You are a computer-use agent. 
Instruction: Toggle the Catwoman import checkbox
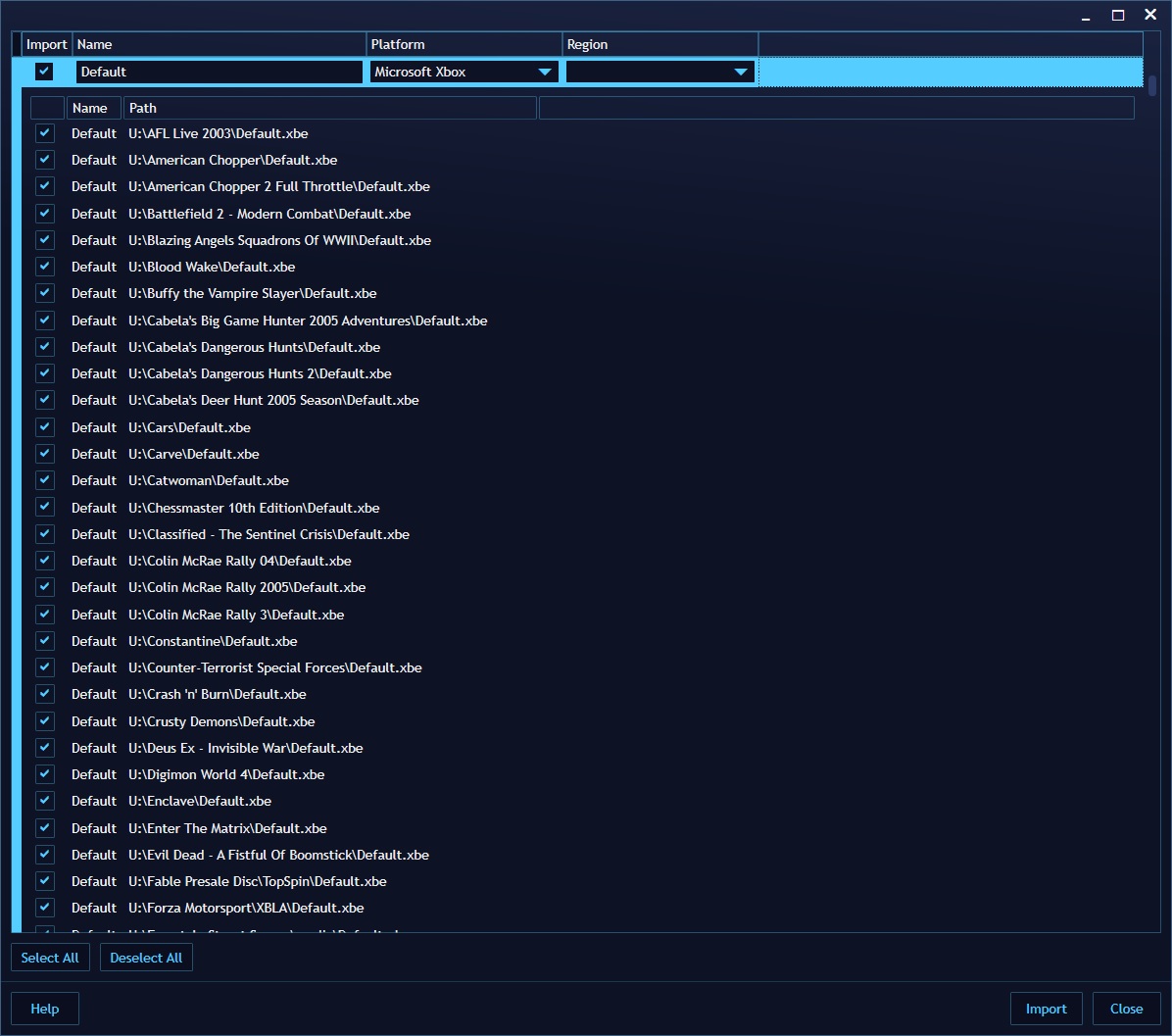point(45,480)
